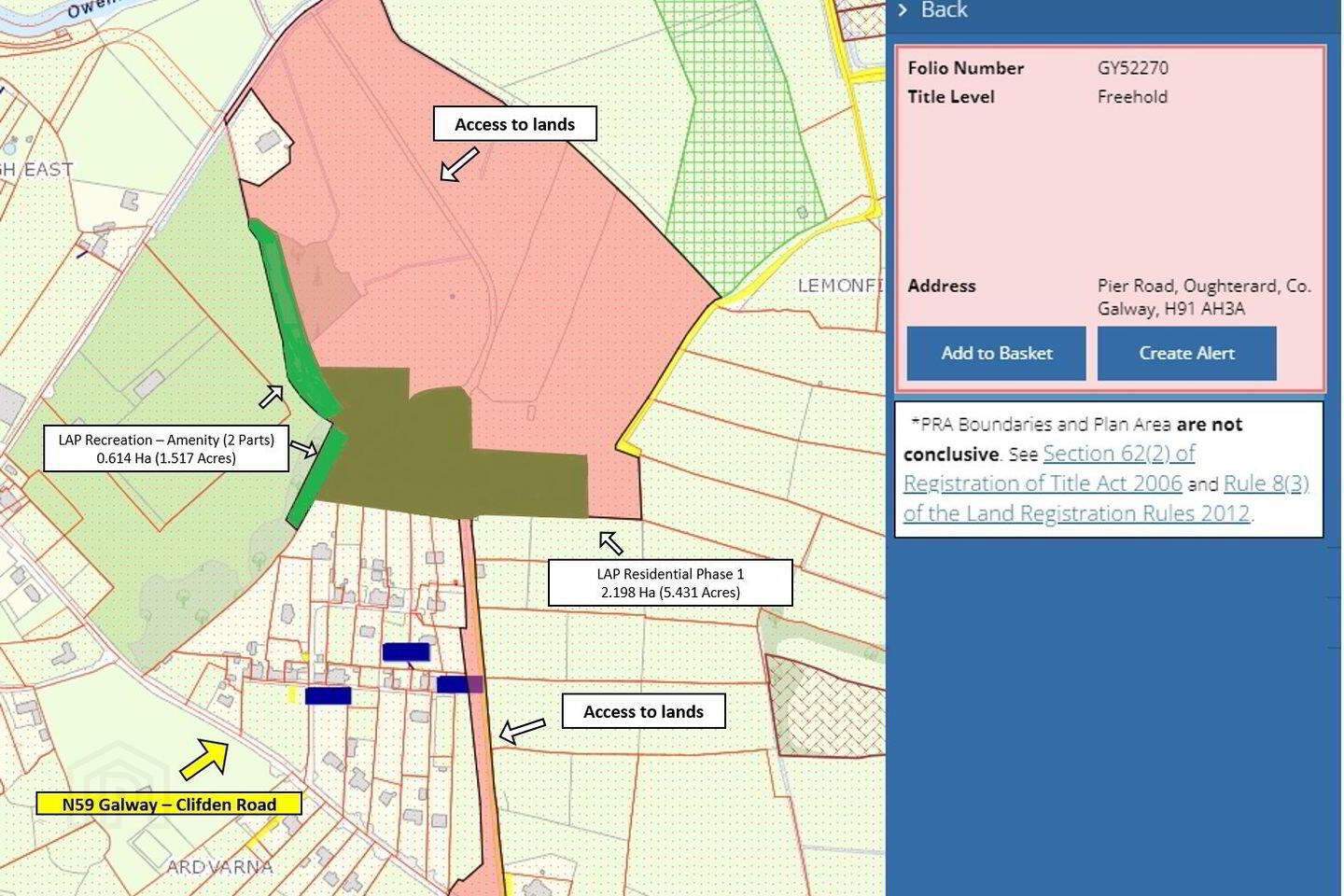Click white arrow below upper Access to lands
The width and height of the screenshot is (1344, 896).
(458, 164)
